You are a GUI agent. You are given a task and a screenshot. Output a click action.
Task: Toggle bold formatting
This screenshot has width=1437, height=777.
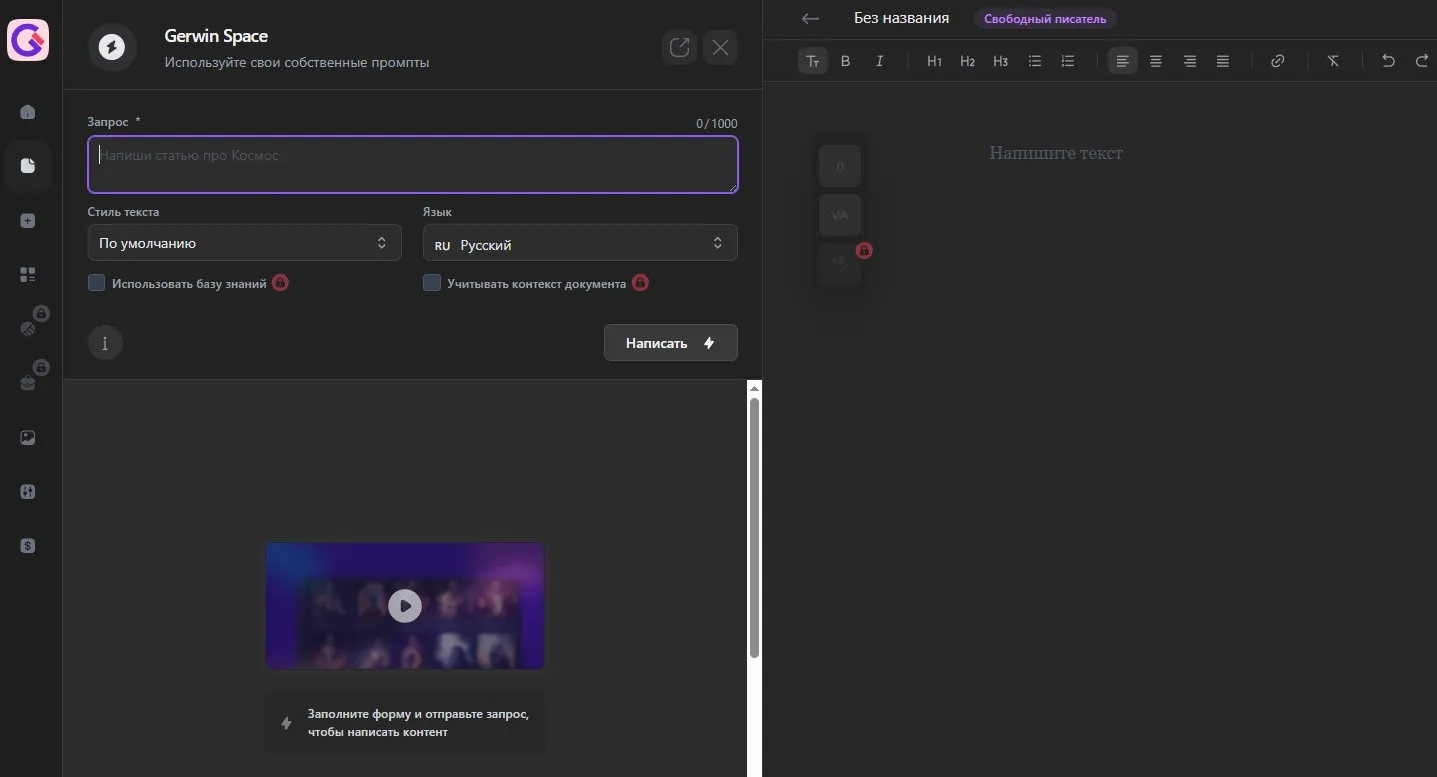[x=845, y=61]
